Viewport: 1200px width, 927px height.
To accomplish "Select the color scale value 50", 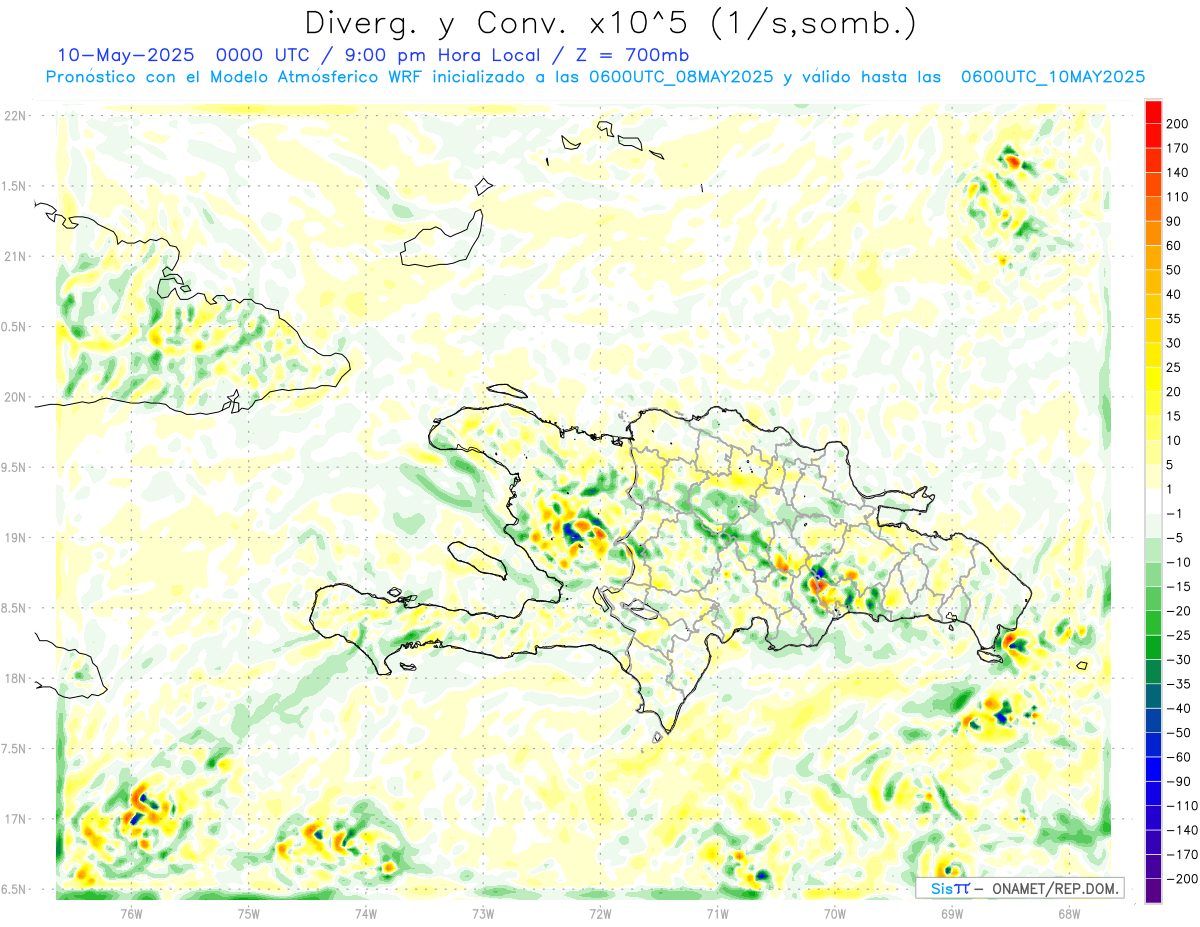I will tap(1175, 270).
